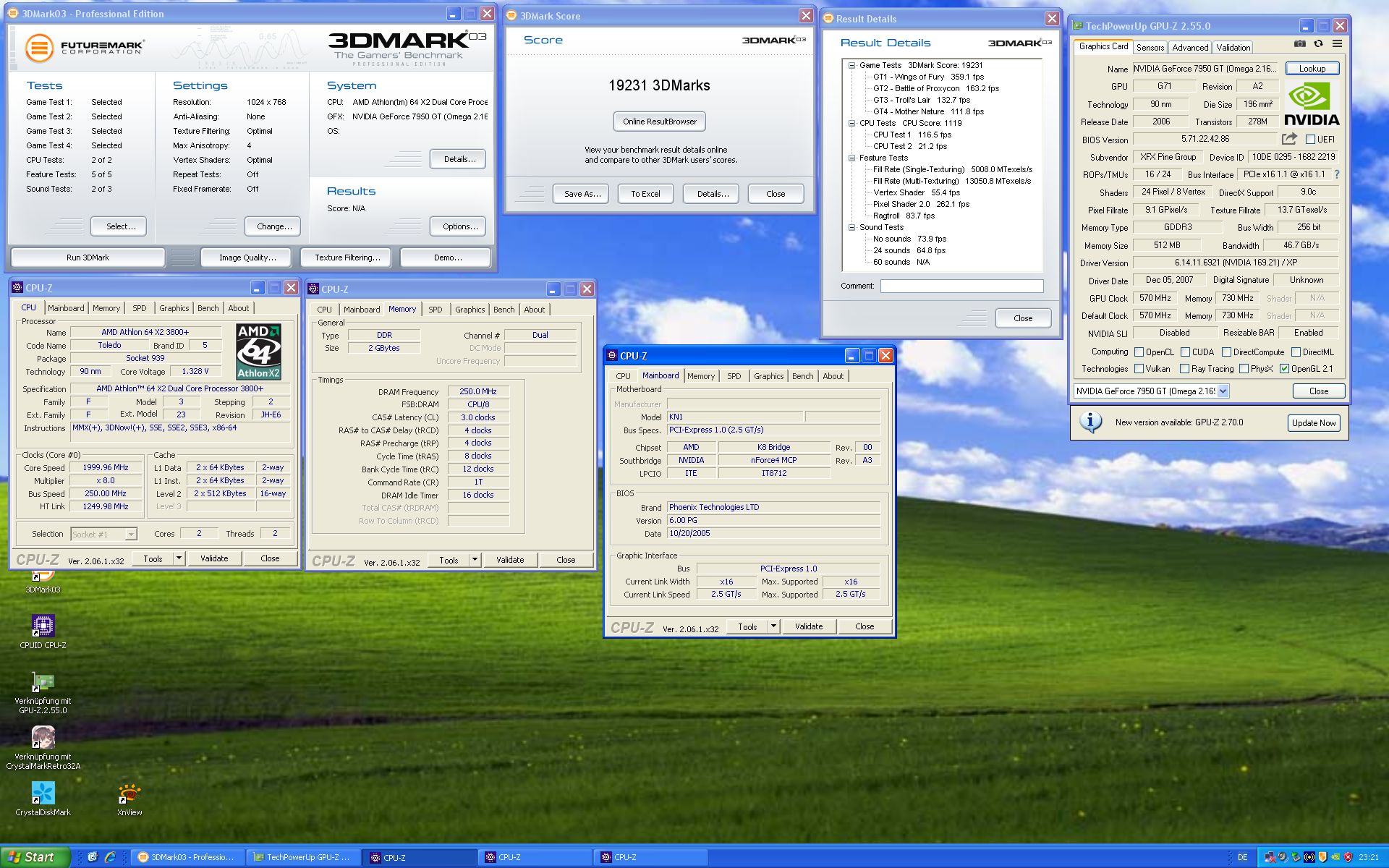The width and height of the screenshot is (1389, 868).
Task: Select the XnView desktop icon
Action: tap(129, 799)
